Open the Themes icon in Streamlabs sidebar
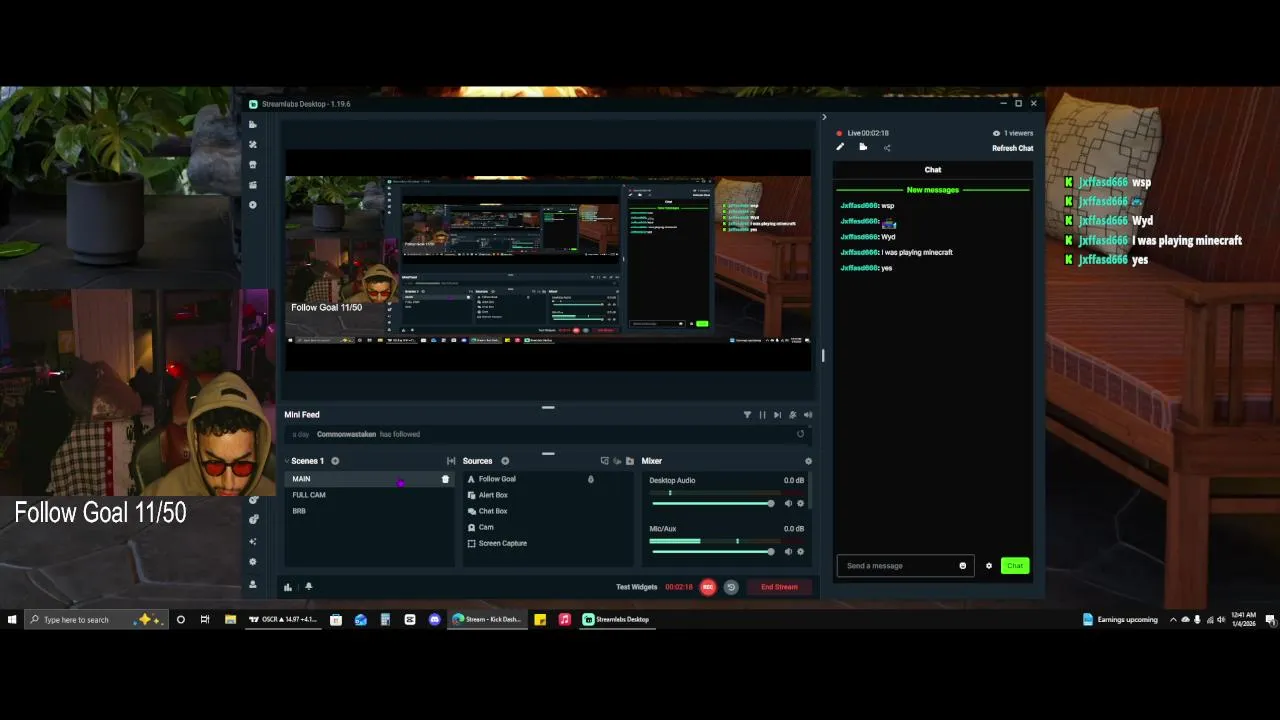 pos(253,145)
